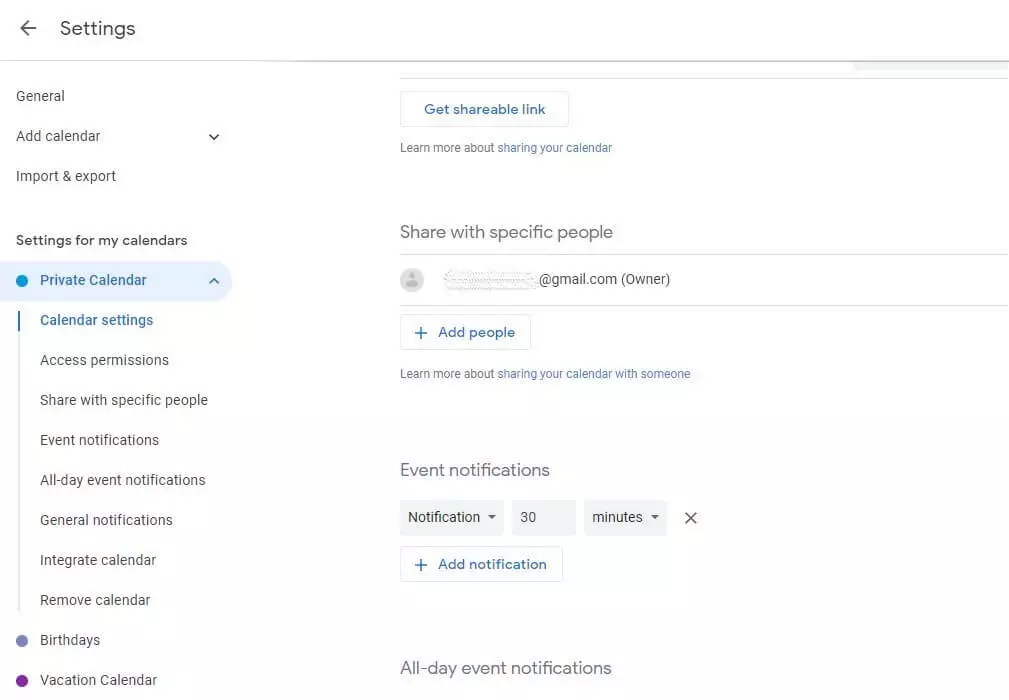Open Vacation Calendar settings

(x=98, y=680)
